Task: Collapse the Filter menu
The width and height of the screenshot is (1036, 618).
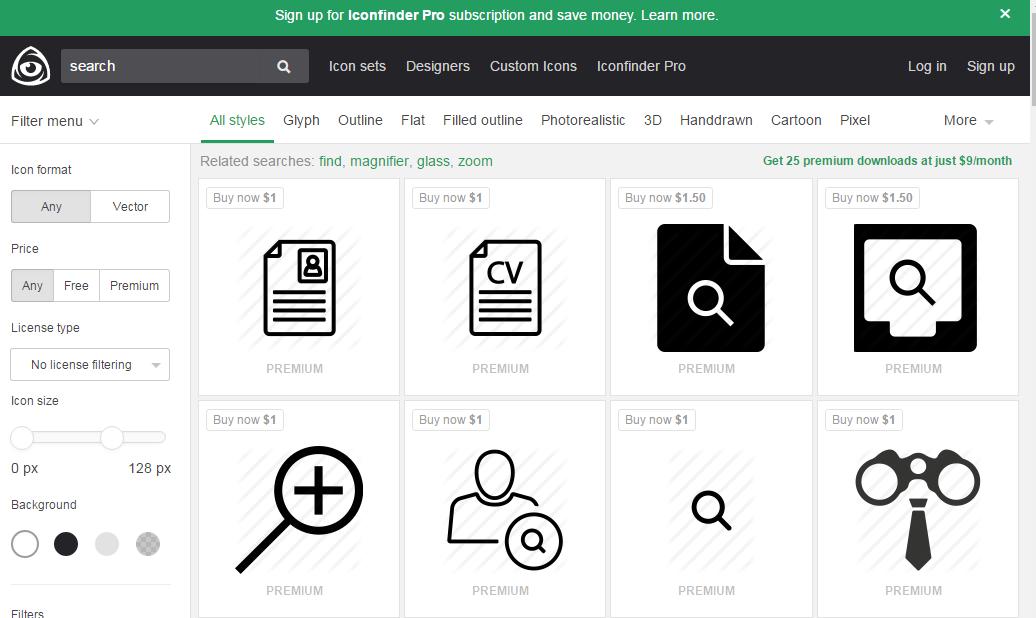Action: (55, 121)
